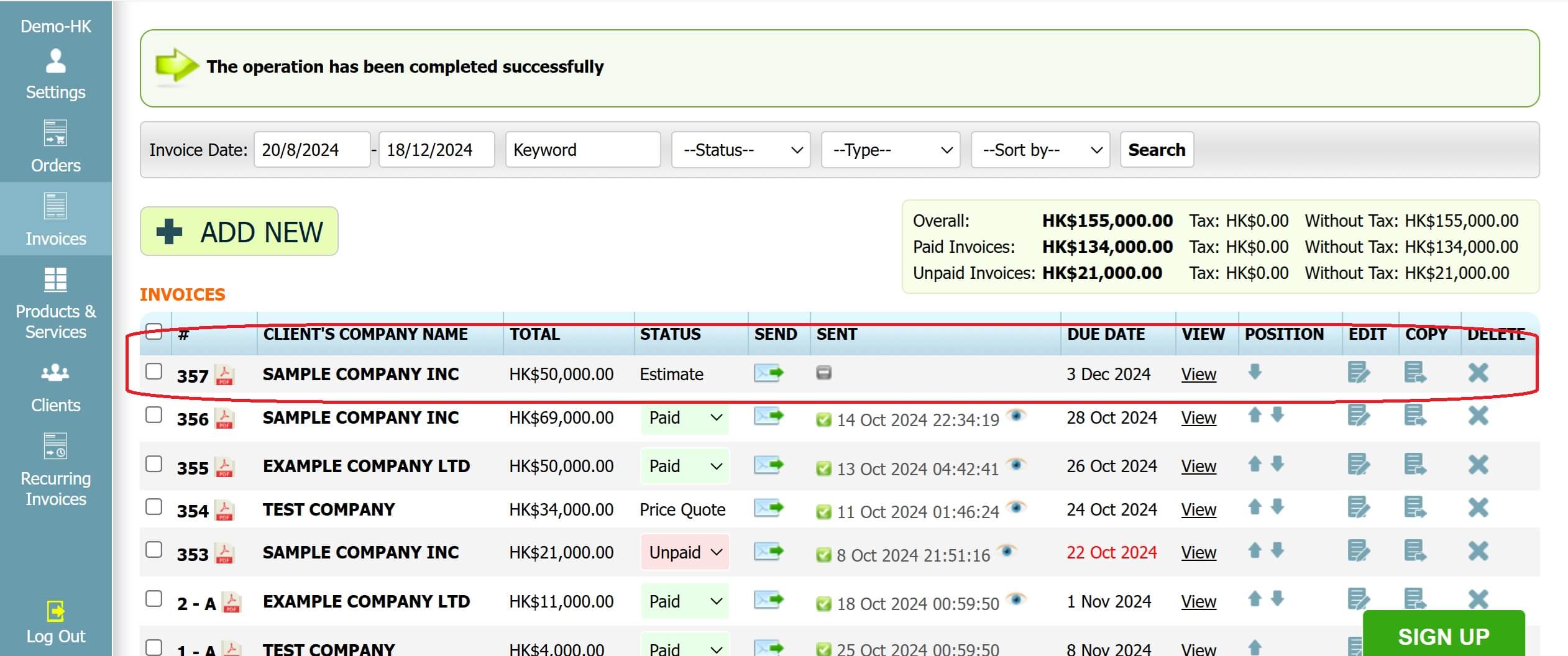Tick the checkbox for invoice 356
The width and height of the screenshot is (1568, 656).
pos(154,415)
